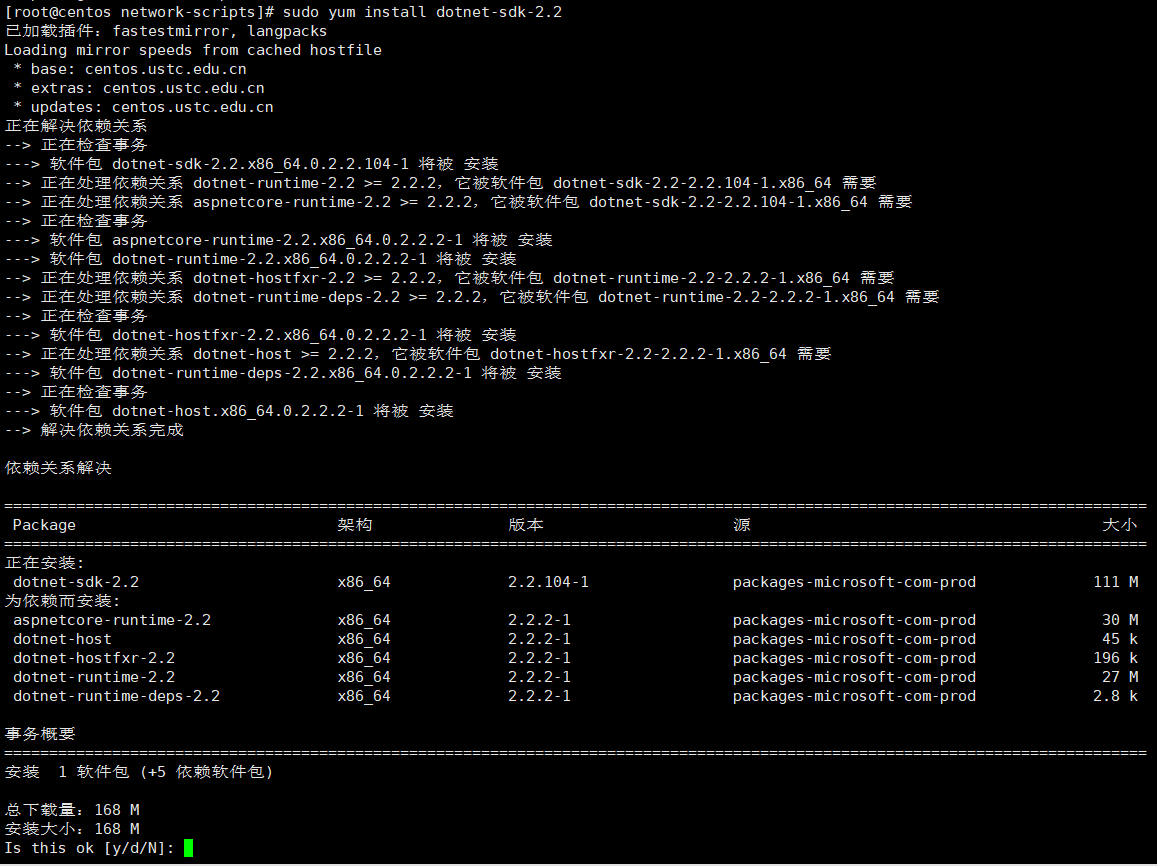The image size is (1157, 866).
Task: Click '架构' column header
Action: pos(355,524)
